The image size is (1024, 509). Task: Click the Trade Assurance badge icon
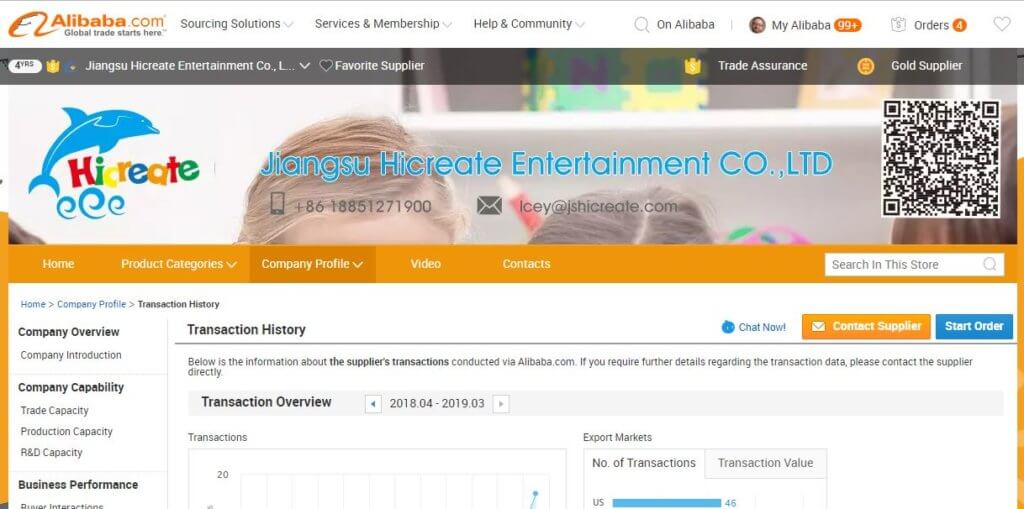pos(692,66)
